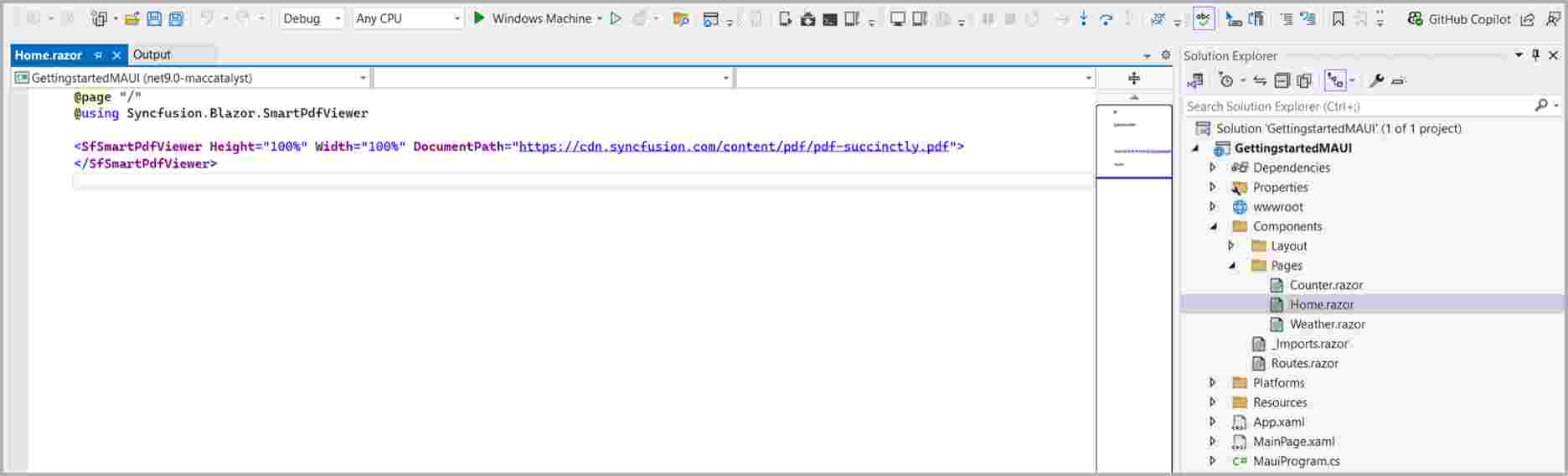The image size is (1568, 476).
Task: Save the current file with Save icon
Action: tap(154, 18)
